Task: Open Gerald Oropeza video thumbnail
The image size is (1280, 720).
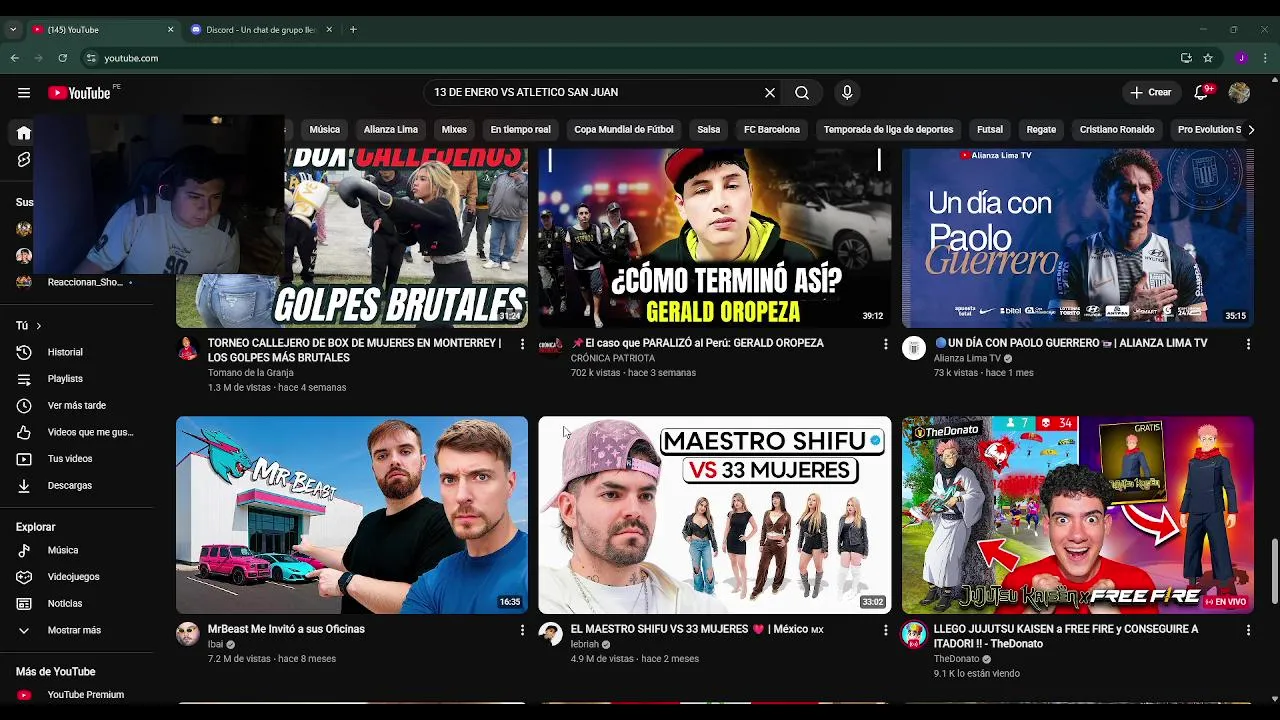Action: 715,238
